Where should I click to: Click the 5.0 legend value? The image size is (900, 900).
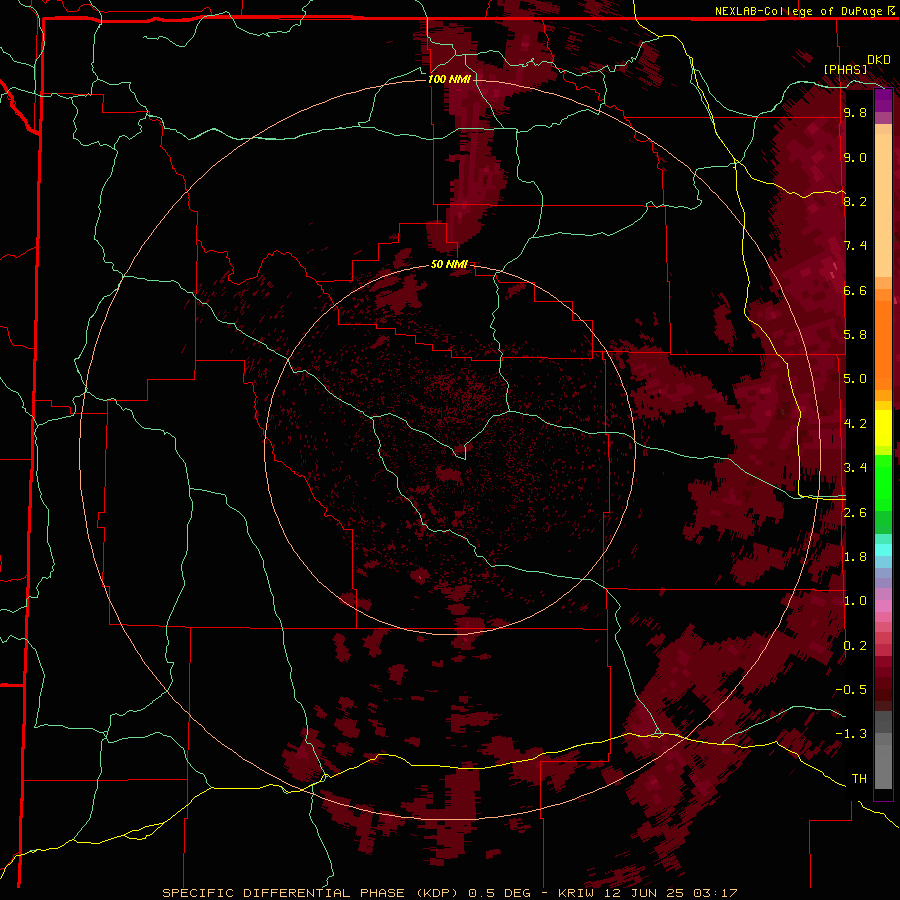tap(855, 379)
